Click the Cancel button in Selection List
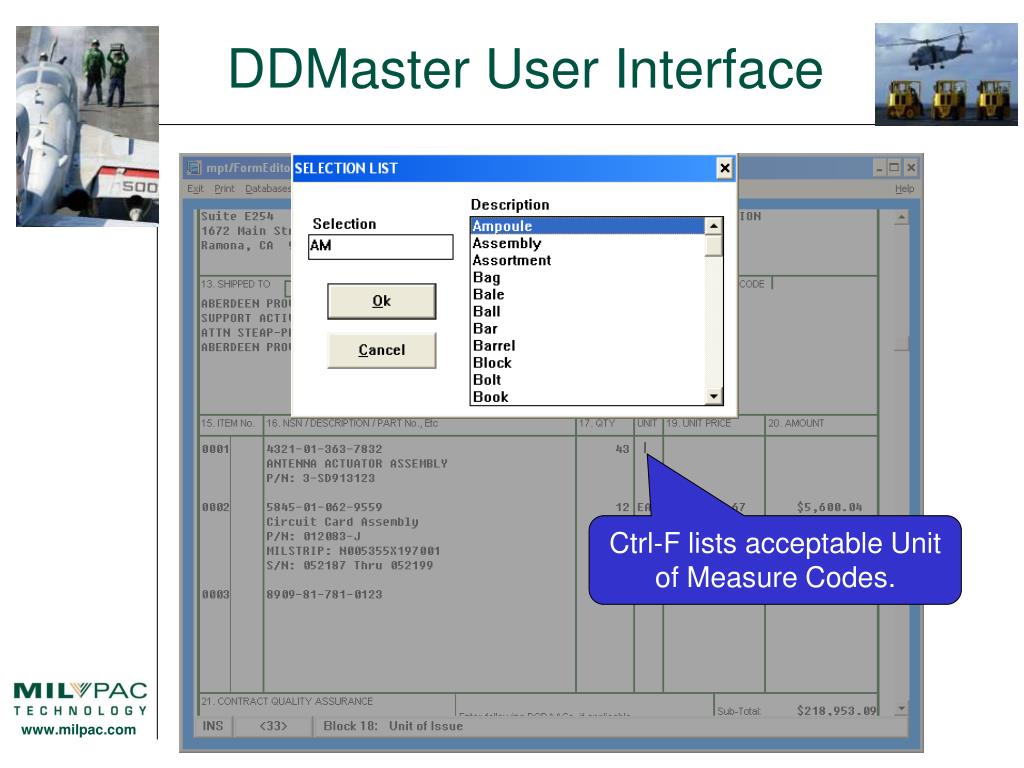 [381, 350]
